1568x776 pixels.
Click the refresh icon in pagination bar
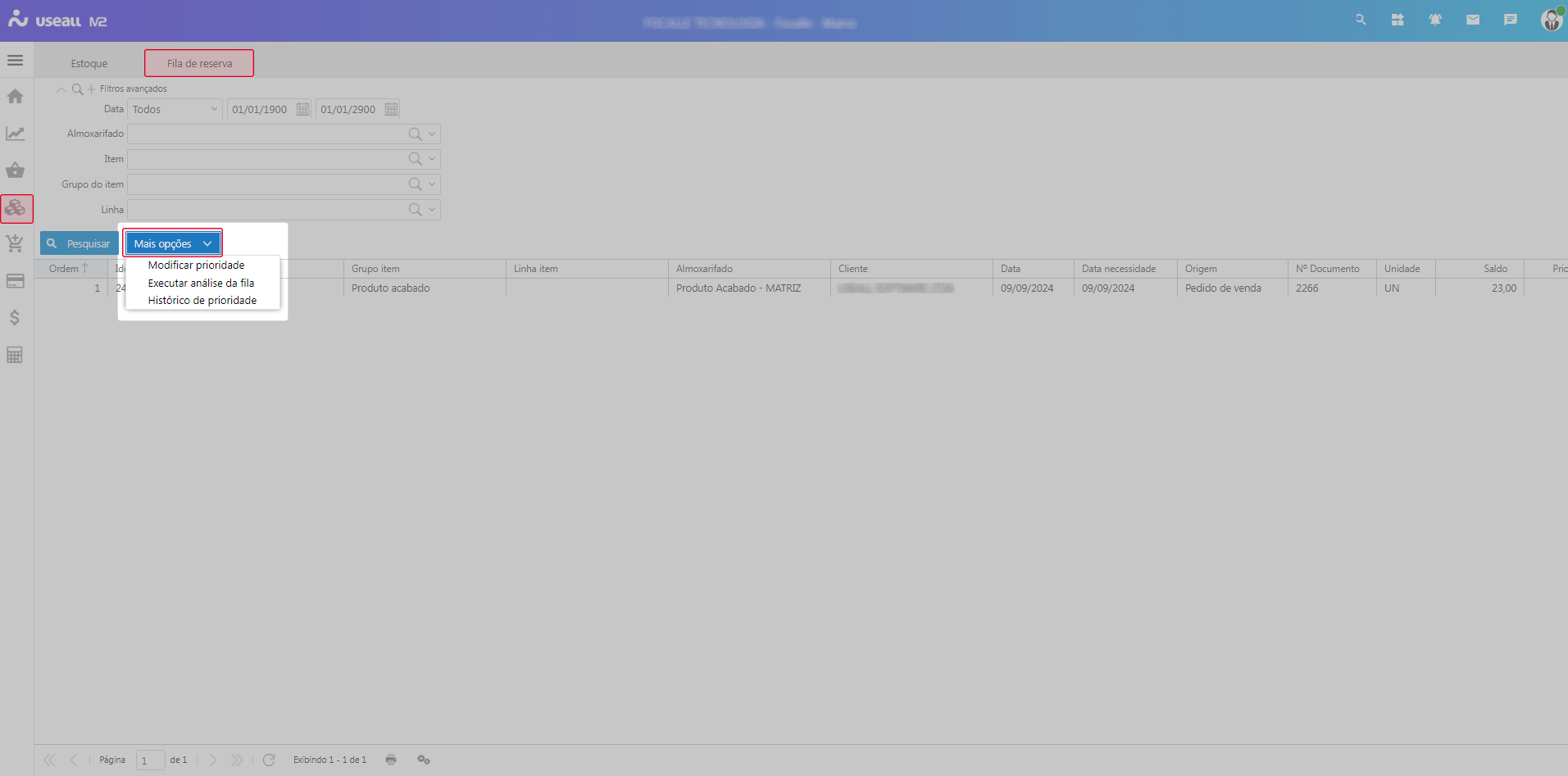point(269,760)
